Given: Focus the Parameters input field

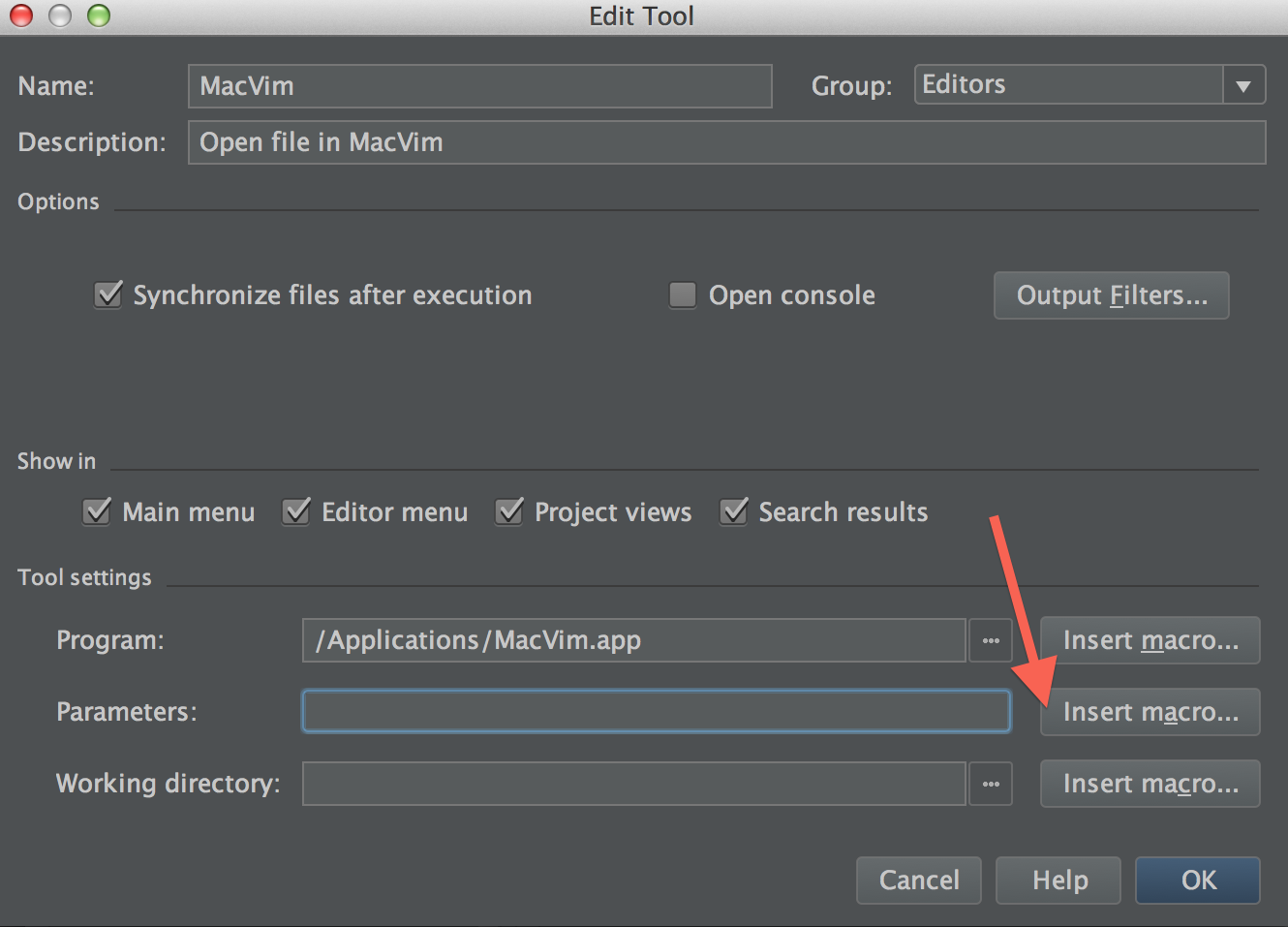Looking at the screenshot, I should pyautogui.click(x=657, y=712).
